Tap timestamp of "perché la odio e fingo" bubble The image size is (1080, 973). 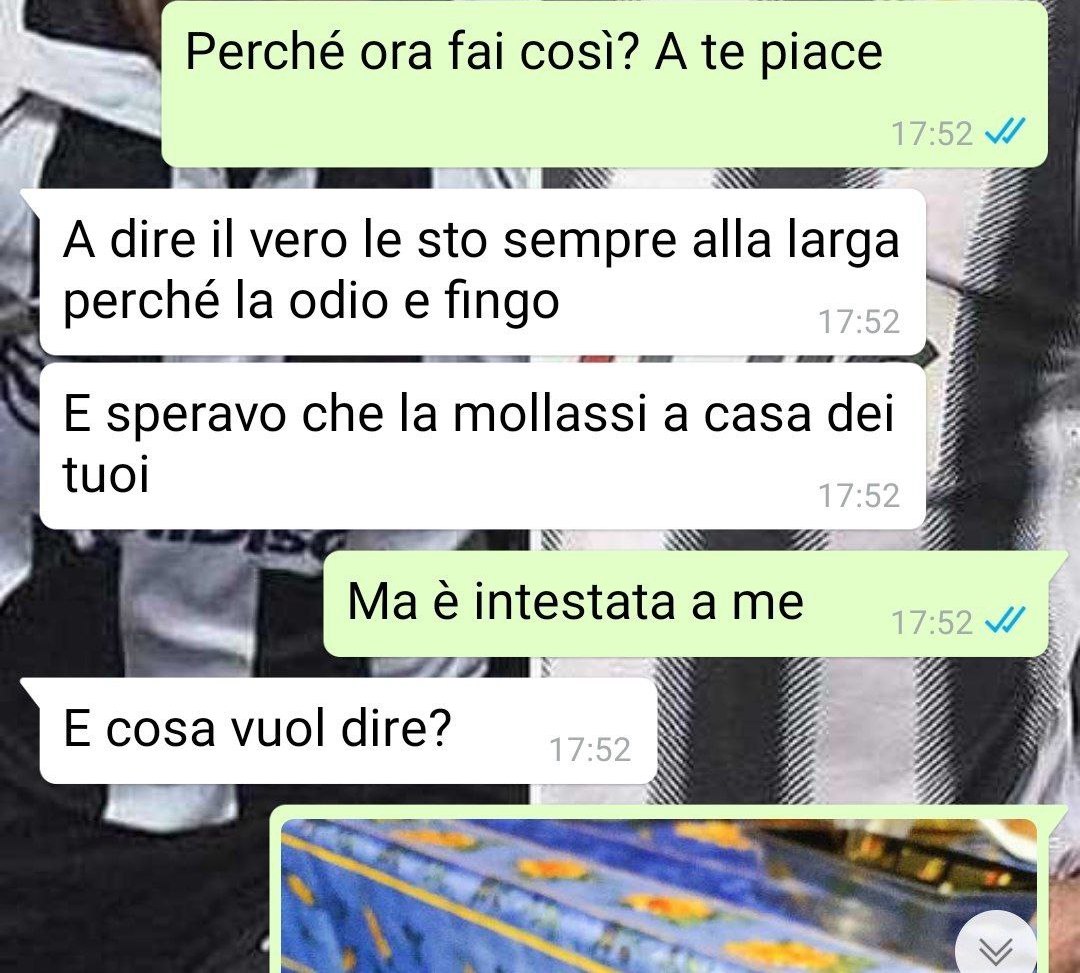tap(858, 322)
